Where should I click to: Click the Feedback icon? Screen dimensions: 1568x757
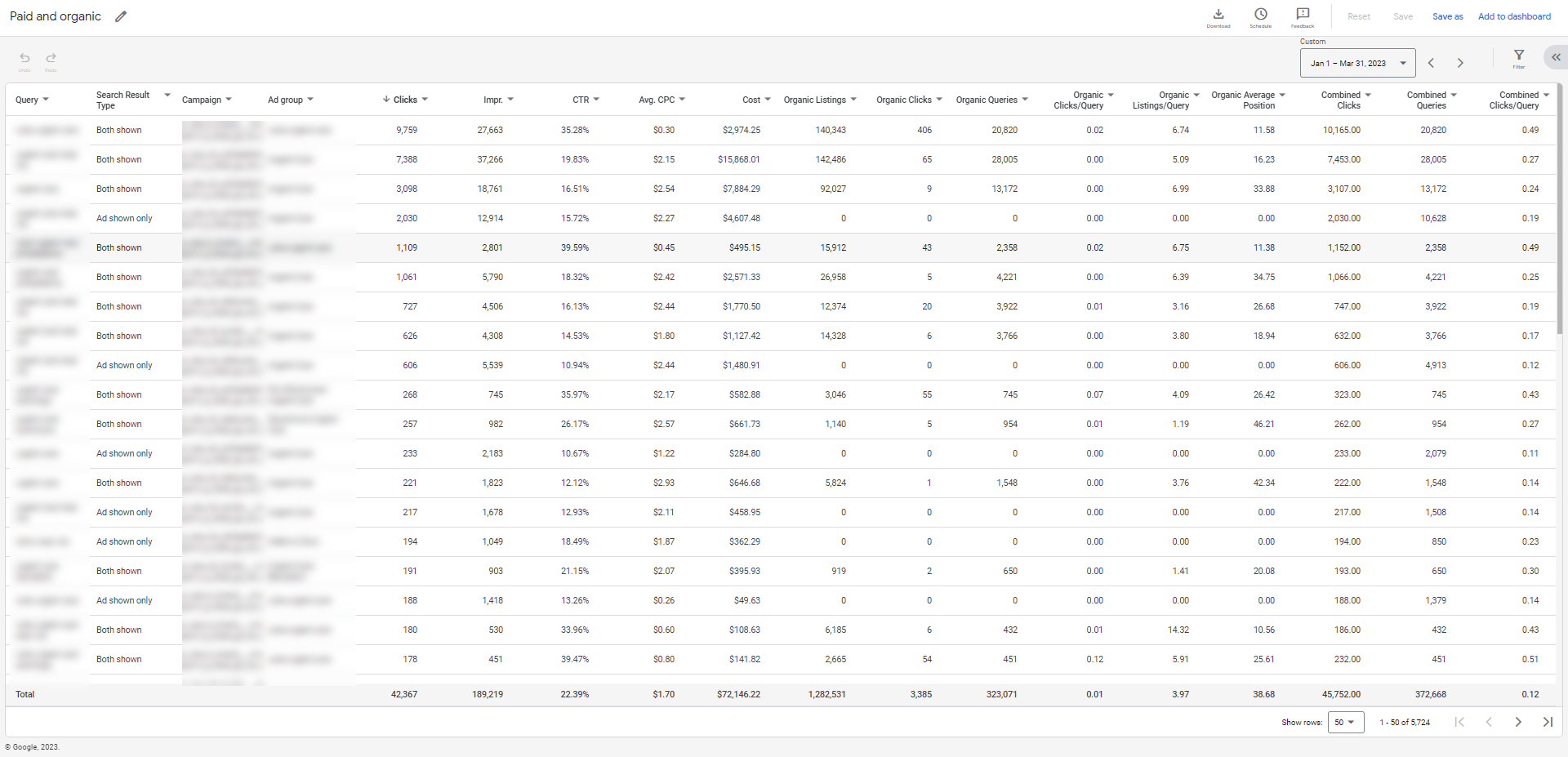(1303, 15)
